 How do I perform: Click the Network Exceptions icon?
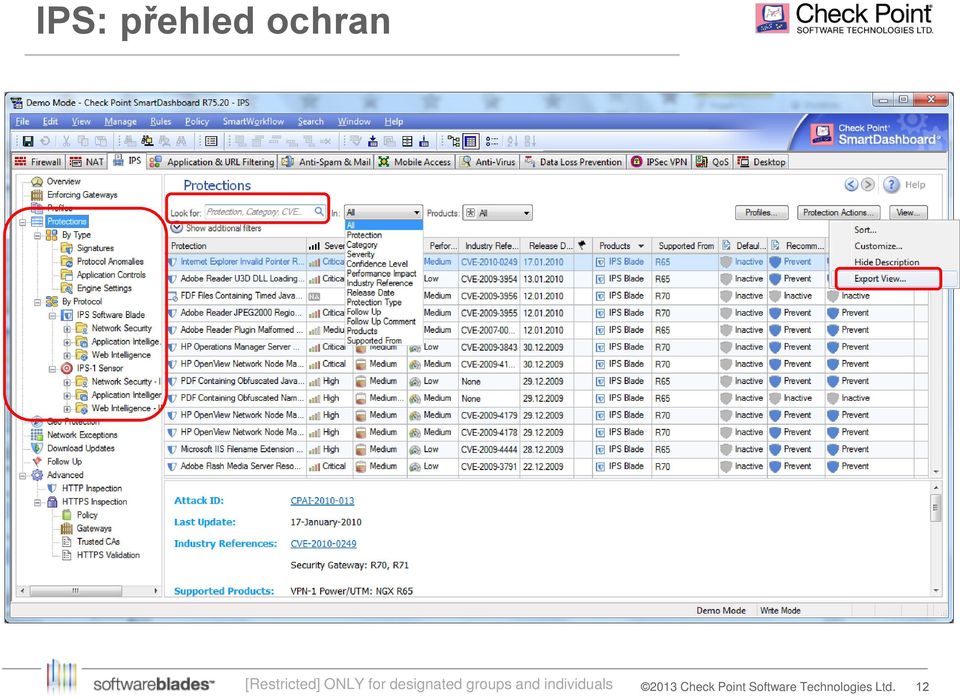pyautogui.click(x=37, y=435)
